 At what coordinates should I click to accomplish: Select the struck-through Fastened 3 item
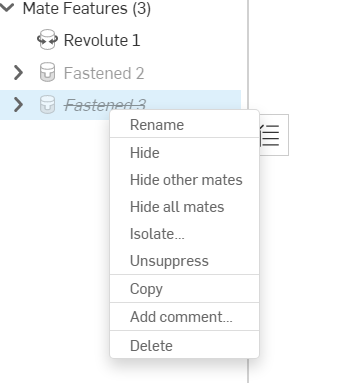[105, 104]
